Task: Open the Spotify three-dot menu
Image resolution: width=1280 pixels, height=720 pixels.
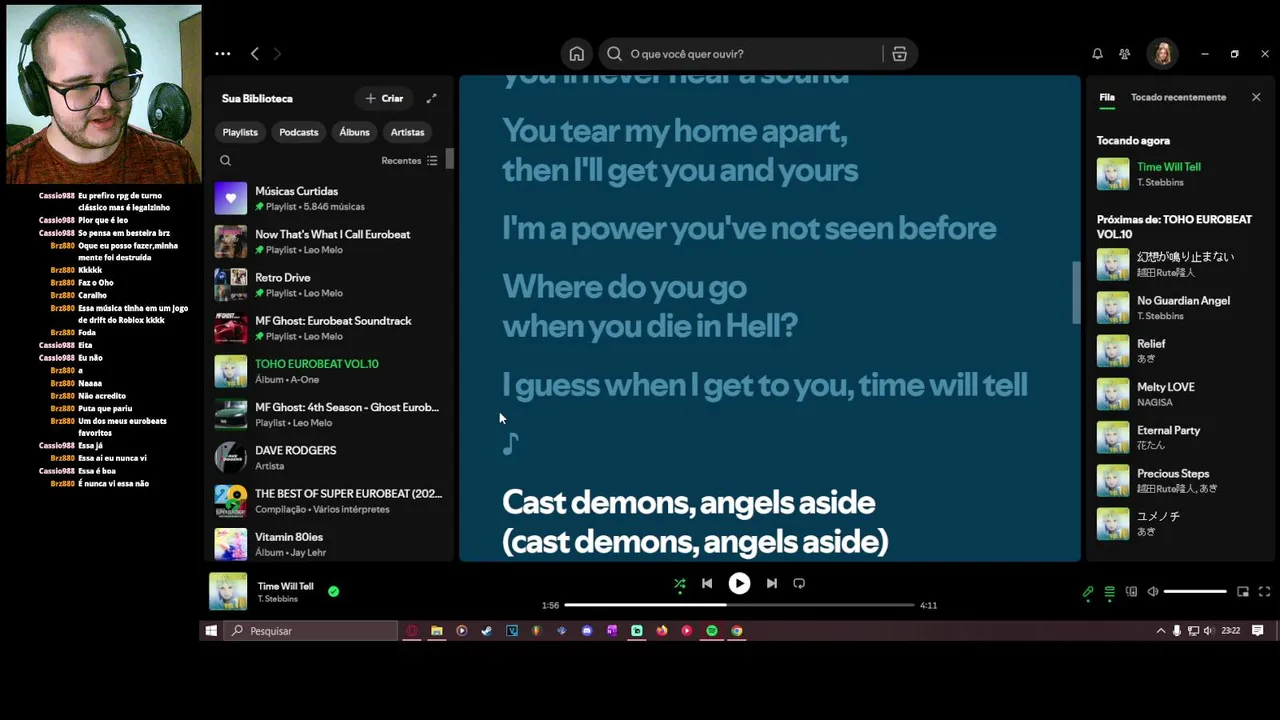Action: point(222,54)
